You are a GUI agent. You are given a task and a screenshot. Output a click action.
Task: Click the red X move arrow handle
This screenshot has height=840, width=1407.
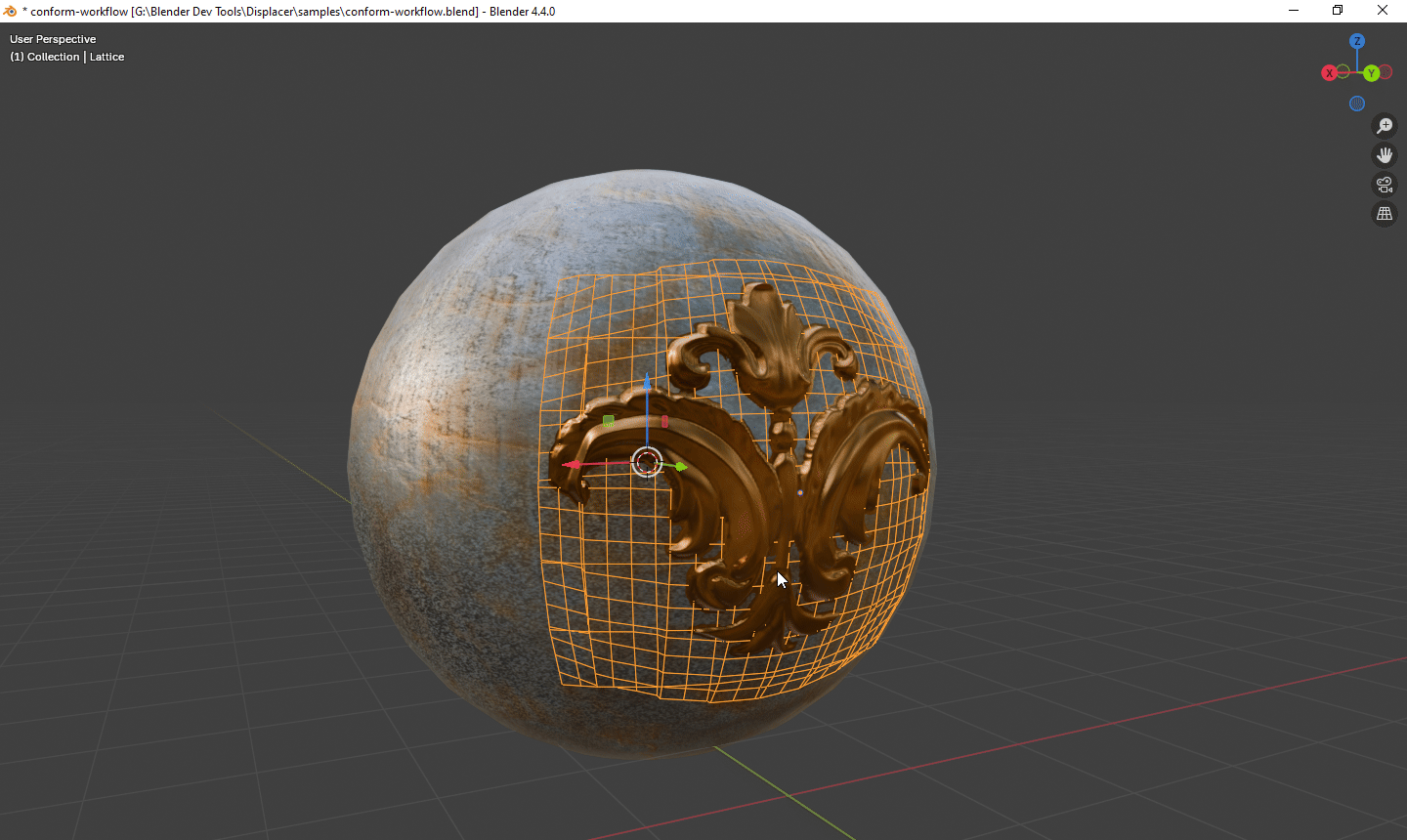tap(573, 465)
